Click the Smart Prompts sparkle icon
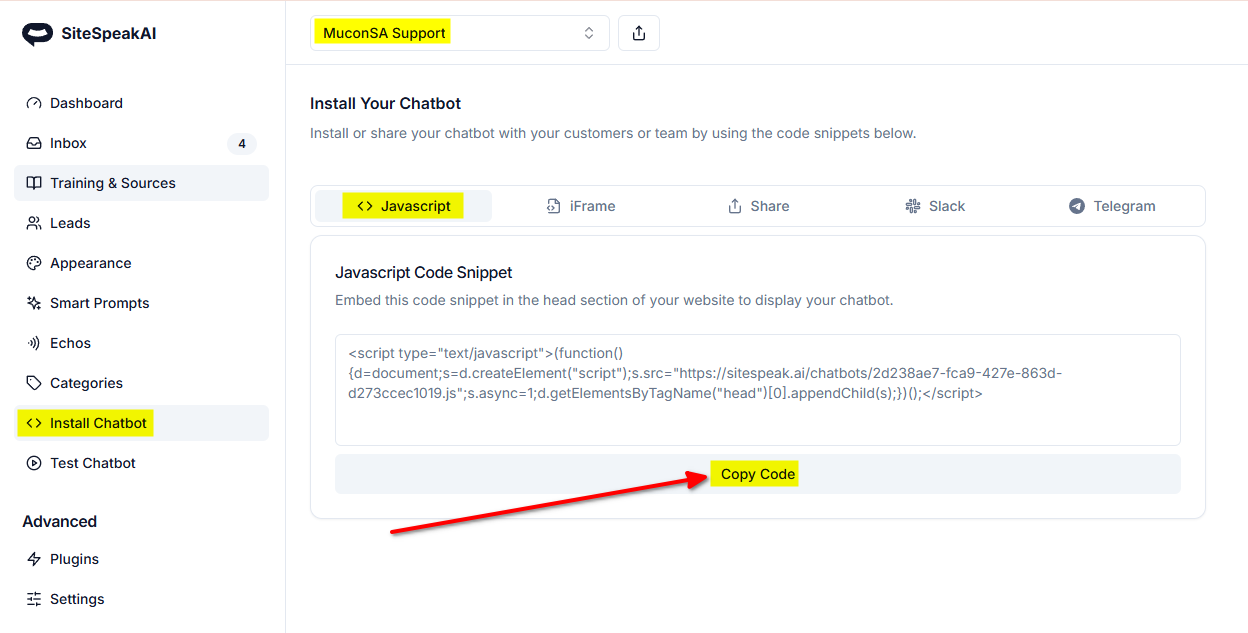 coord(34,303)
